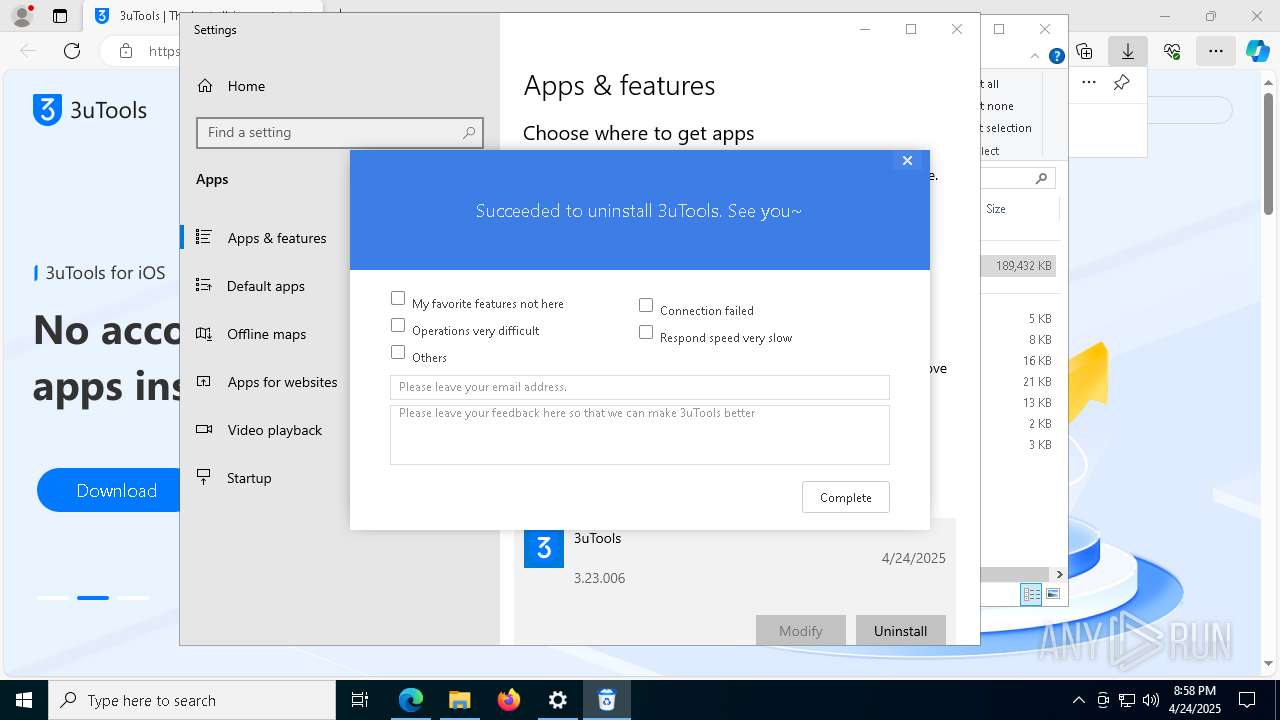Click search magnifier in Find a setting
The image size is (1280, 720).
[469, 132]
